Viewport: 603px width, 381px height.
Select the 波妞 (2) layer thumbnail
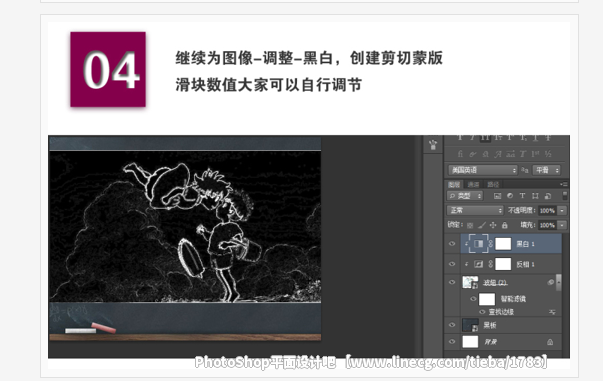point(470,283)
